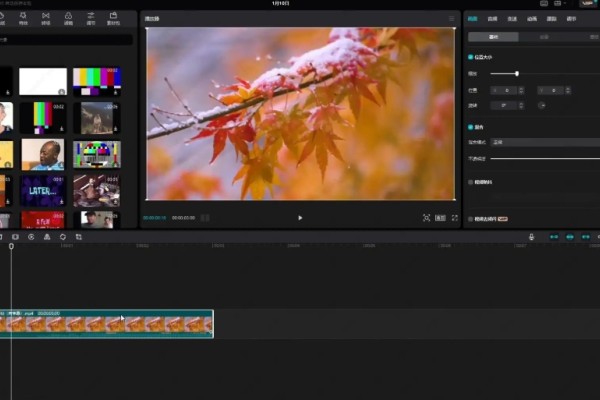Click the Y position input field

[551, 90]
